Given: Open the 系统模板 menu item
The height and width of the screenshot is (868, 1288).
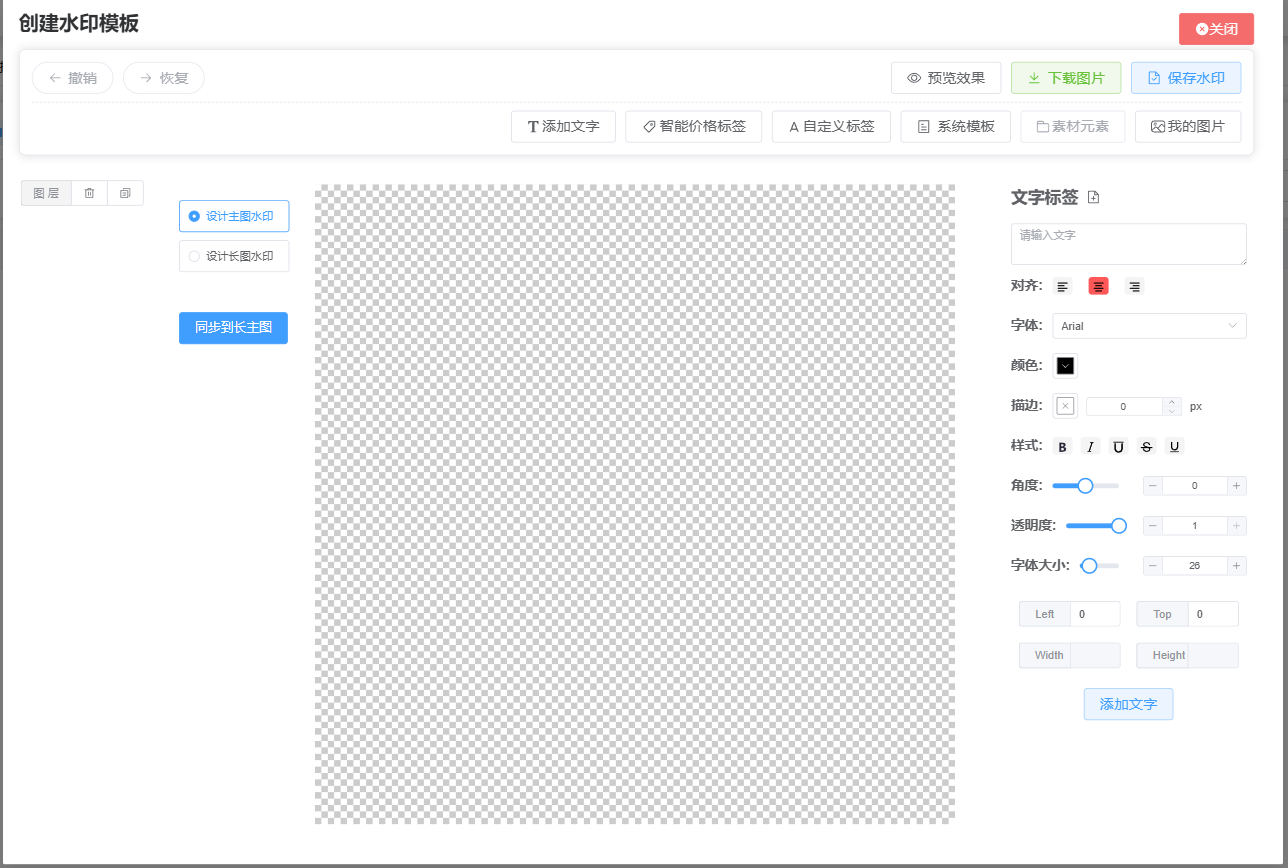Looking at the screenshot, I should [x=955, y=127].
